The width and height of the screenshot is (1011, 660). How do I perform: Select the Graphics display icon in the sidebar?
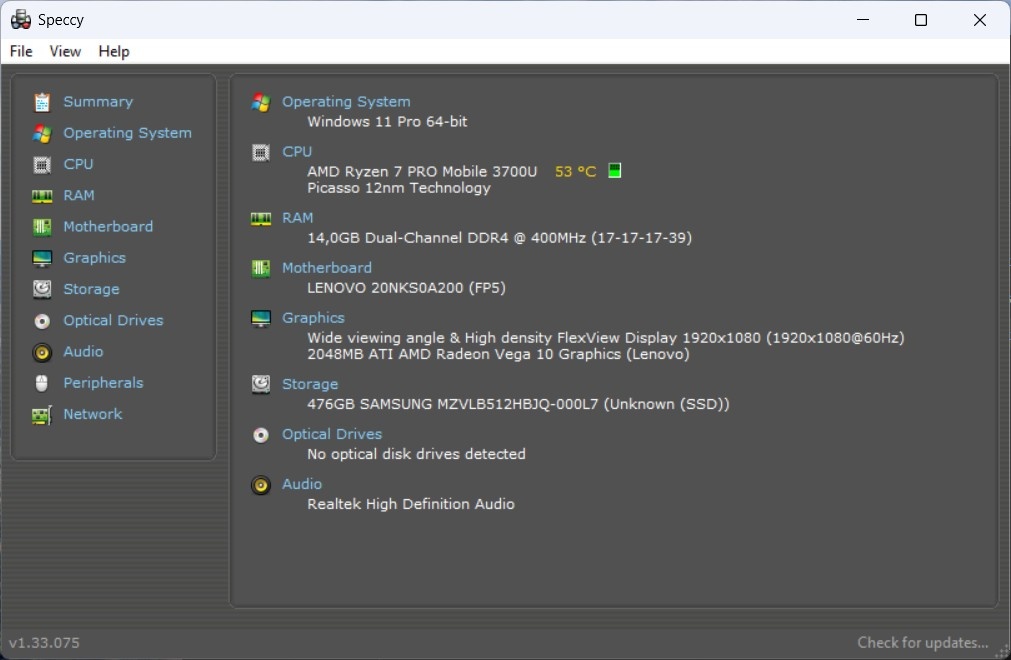[x=42, y=257]
